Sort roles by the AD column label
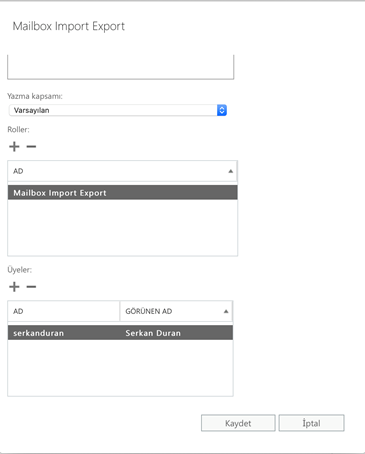The width and height of the screenshot is (365, 454). pyautogui.click(x=18, y=171)
